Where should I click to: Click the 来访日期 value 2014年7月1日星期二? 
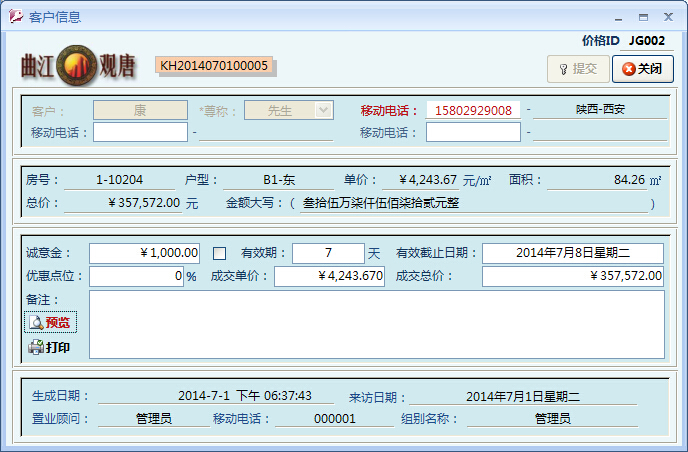[x=523, y=396]
